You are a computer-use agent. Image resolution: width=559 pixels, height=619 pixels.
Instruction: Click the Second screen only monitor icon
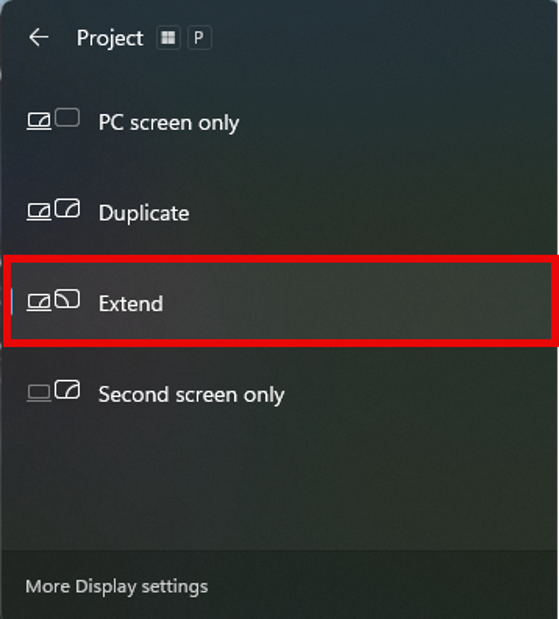coord(67,389)
